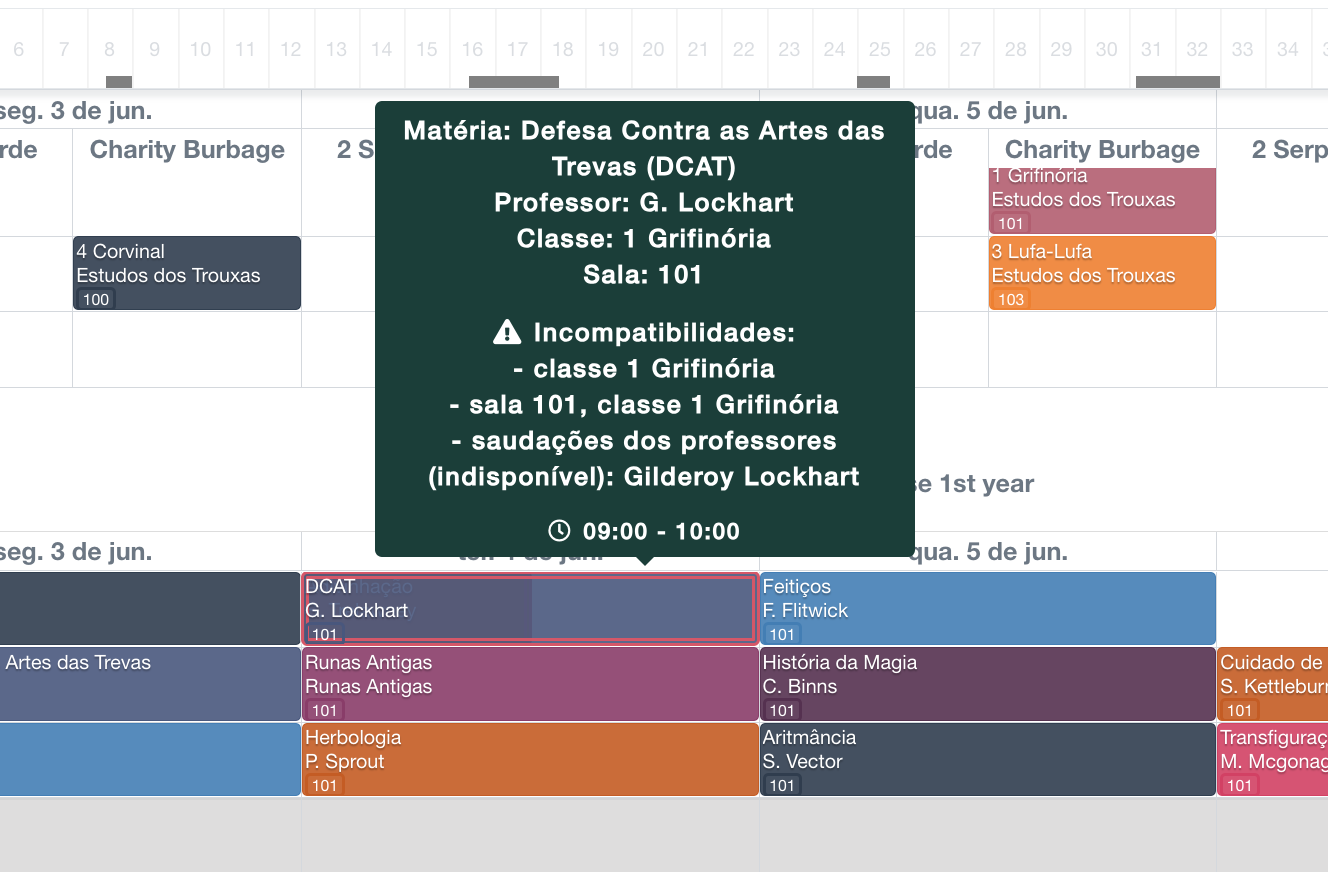Open the Aritmância S. Vector lesson
1328x872 pixels.
point(987,760)
